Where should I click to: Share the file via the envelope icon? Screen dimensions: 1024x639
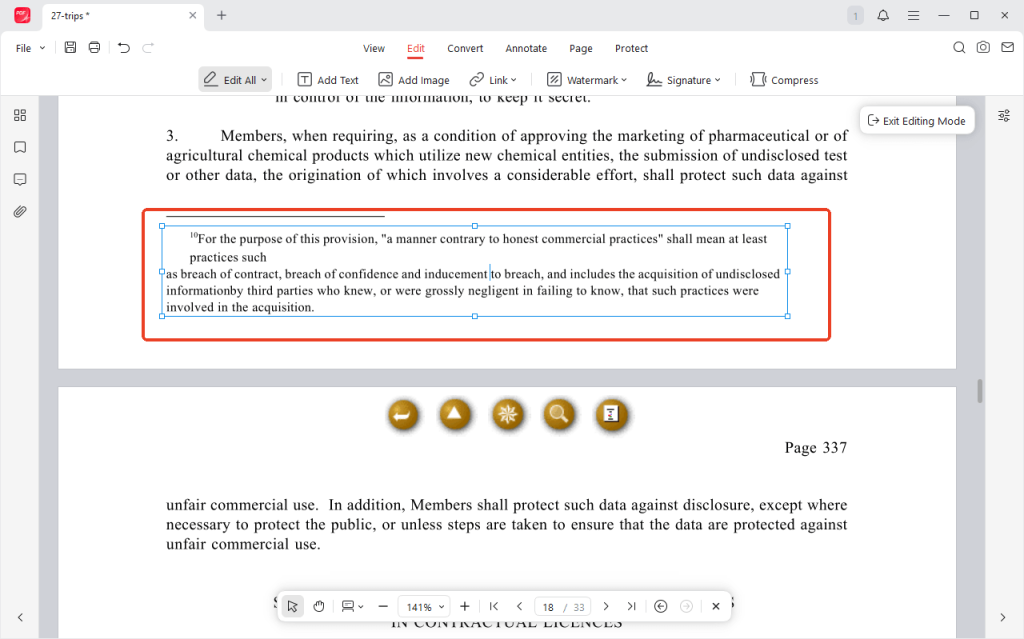[x=1008, y=47]
